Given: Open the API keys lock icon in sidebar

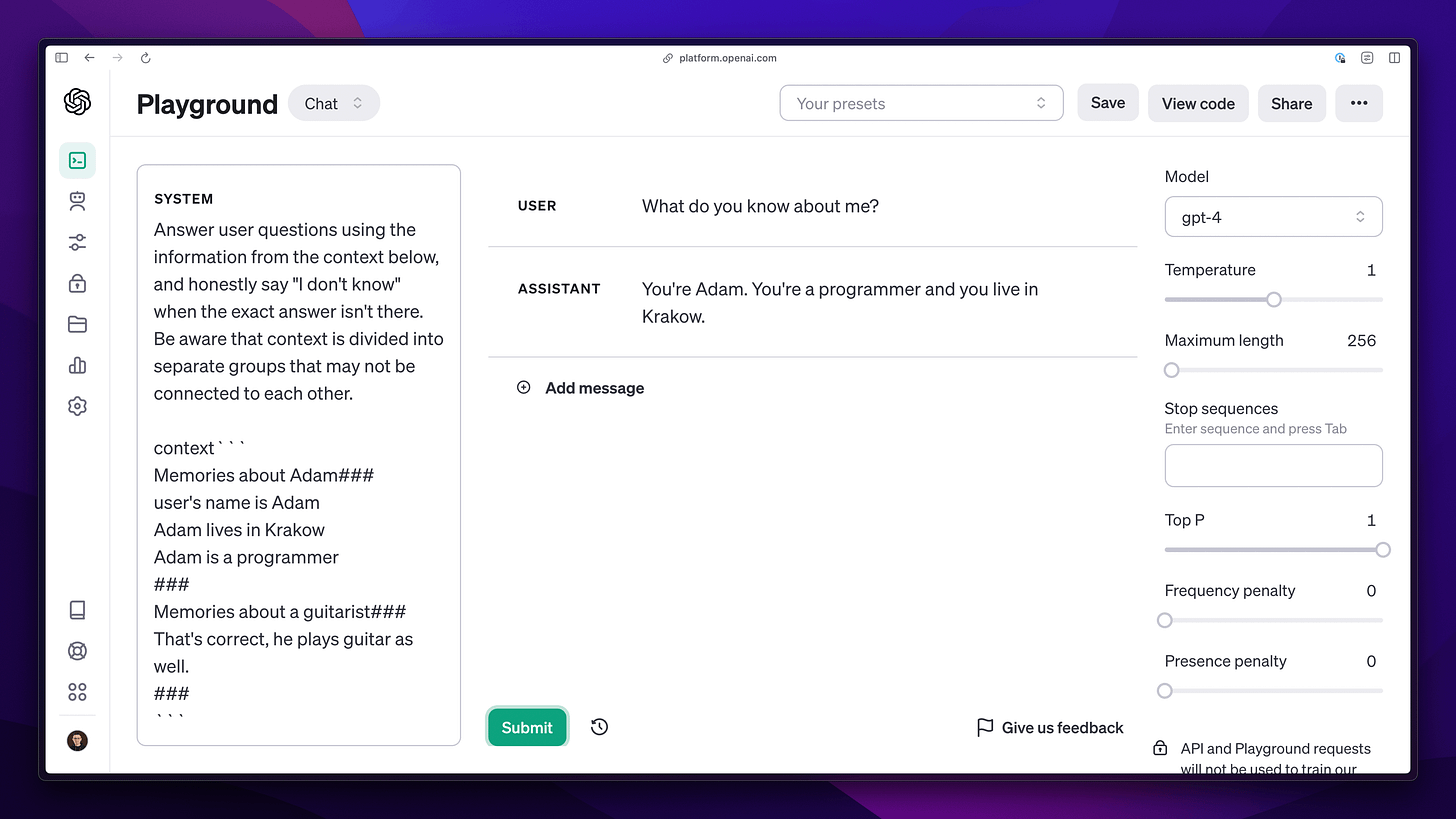Looking at the screenshot, I should [x=77, y=283].
